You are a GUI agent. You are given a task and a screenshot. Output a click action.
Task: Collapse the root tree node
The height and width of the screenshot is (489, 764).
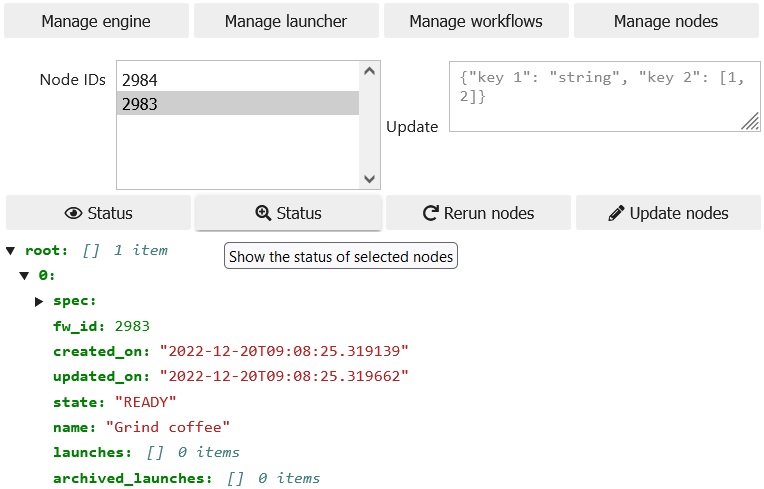point(11,251)
